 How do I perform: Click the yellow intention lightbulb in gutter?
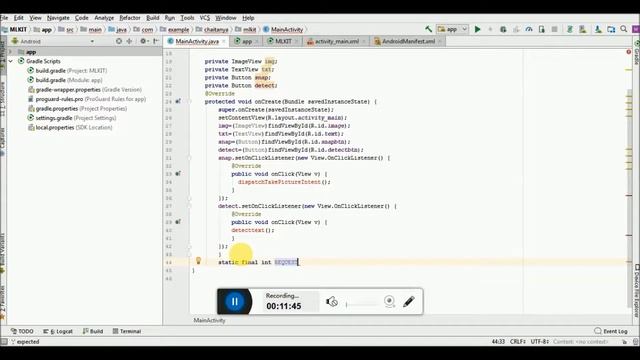[198, 261]
